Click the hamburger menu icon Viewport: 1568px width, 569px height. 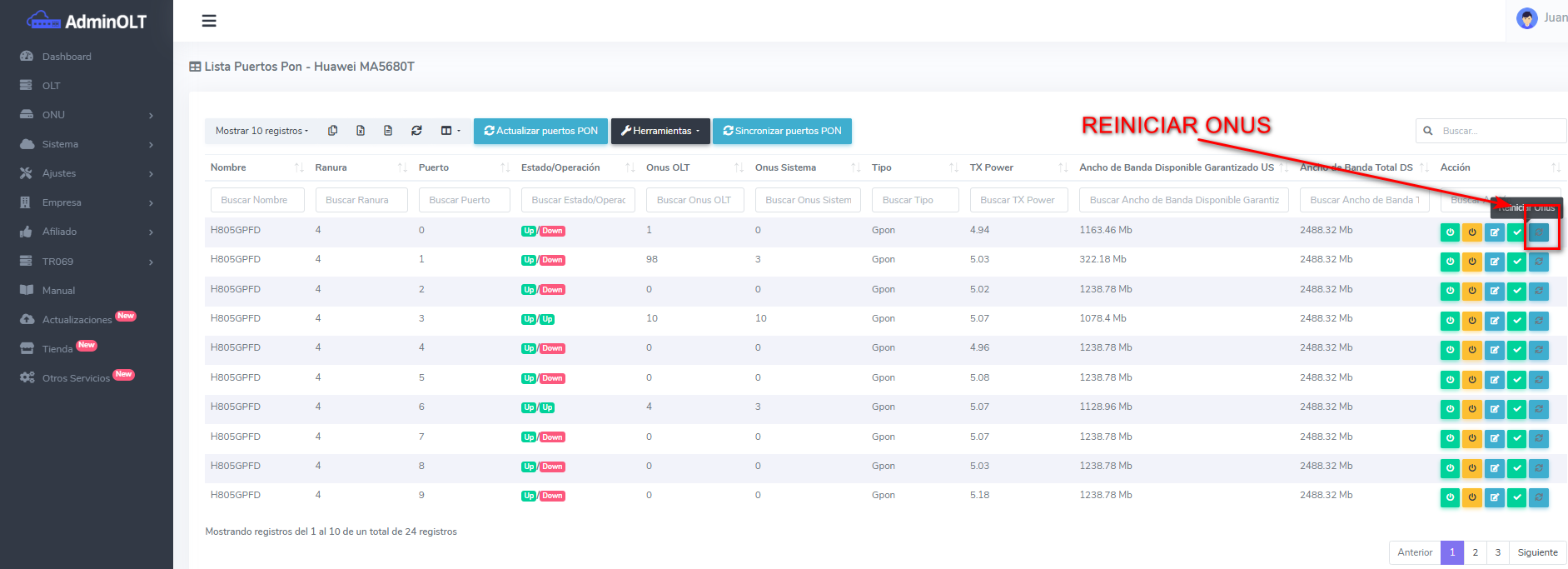click(x=209, y=21)
